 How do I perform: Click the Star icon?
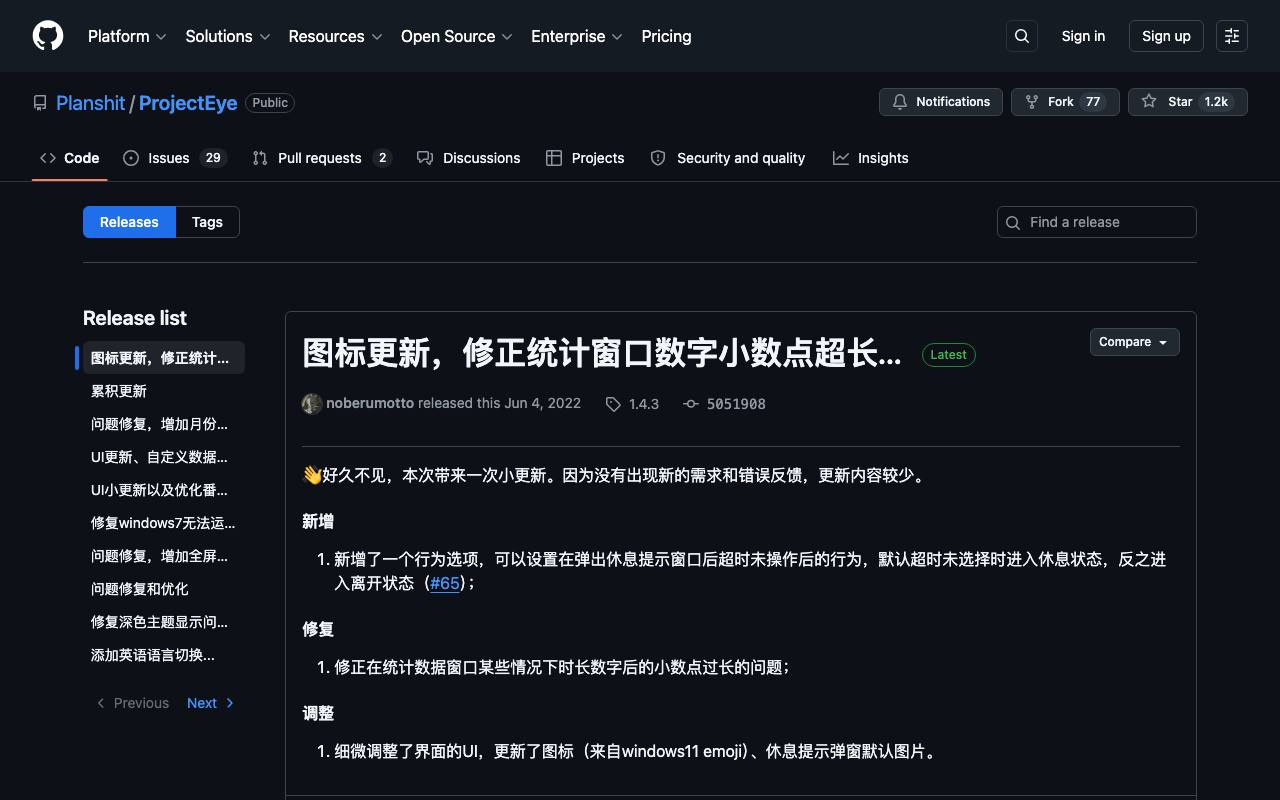[x=1149, y=102]
